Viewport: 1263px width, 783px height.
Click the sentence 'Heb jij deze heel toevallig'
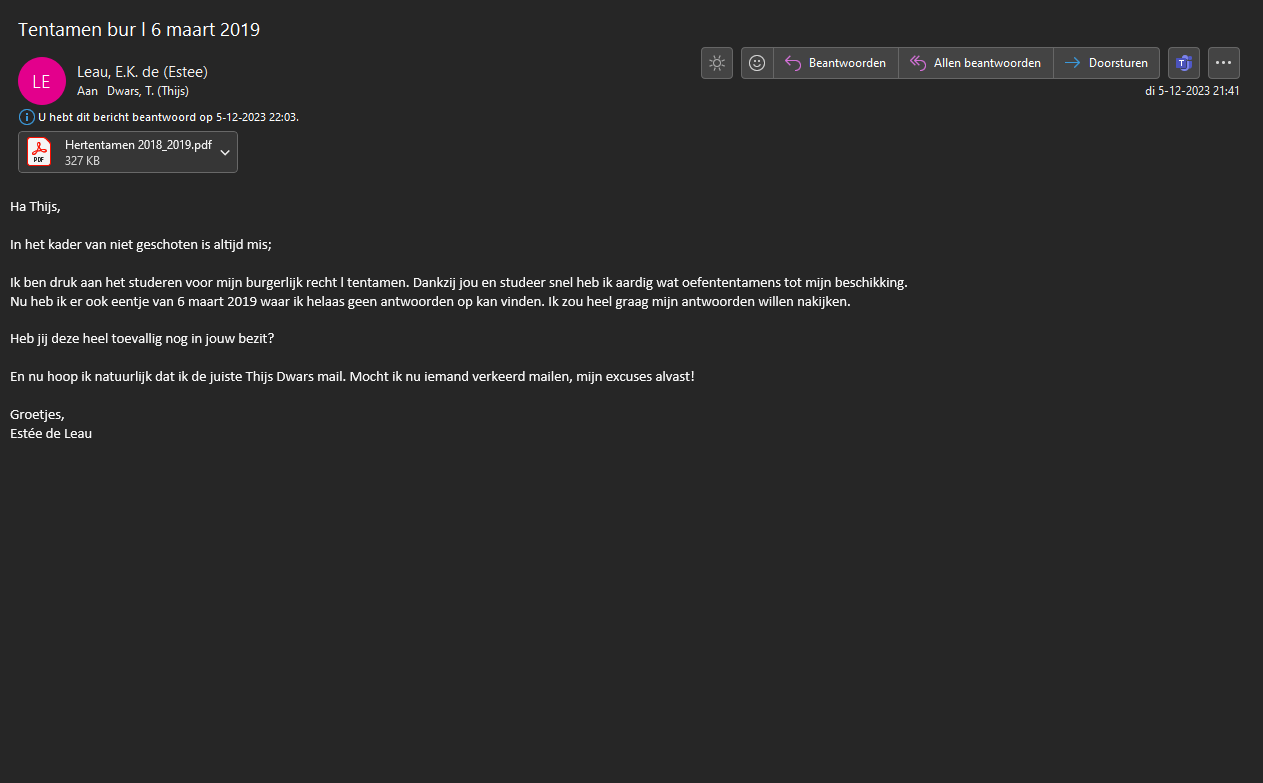(x=142, y=339)
